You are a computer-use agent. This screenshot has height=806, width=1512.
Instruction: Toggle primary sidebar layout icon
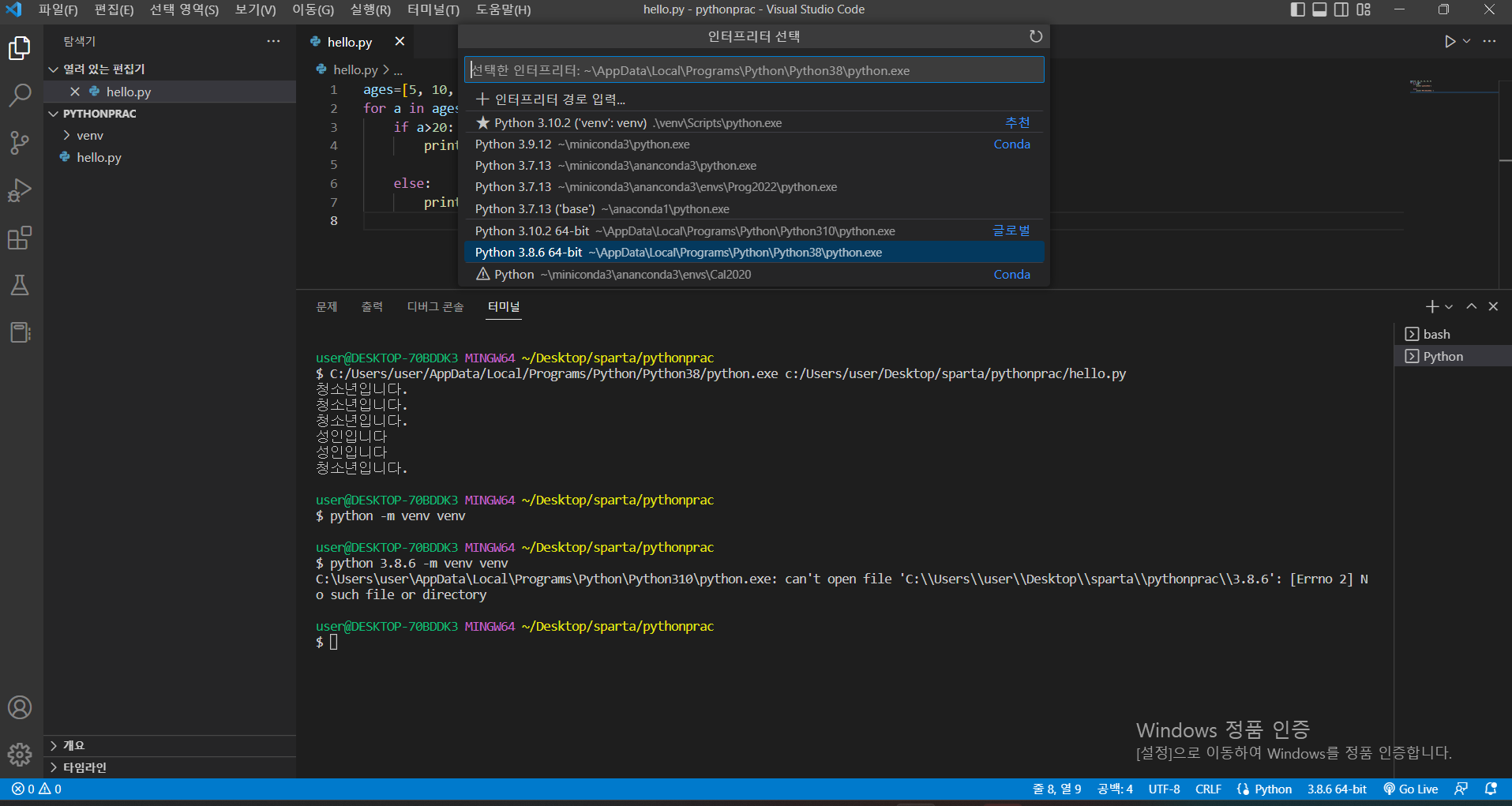[x=1297, y=9]
